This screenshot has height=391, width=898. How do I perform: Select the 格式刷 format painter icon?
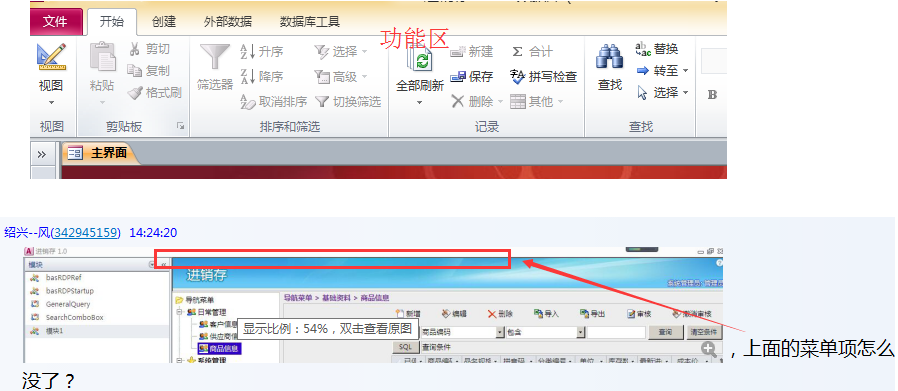pyautogui.click(x=135, y=92)
